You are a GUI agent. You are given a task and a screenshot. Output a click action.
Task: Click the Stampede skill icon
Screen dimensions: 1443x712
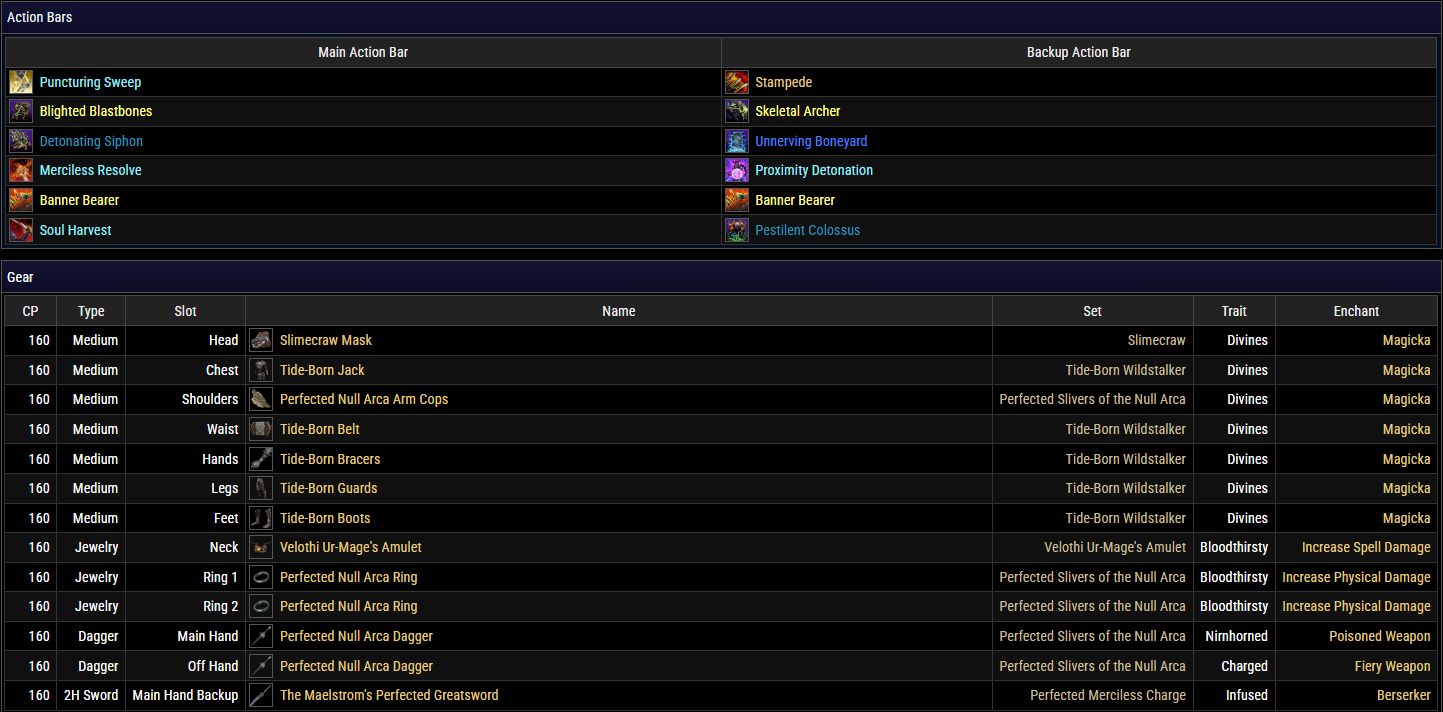click(x=737, y=82)
